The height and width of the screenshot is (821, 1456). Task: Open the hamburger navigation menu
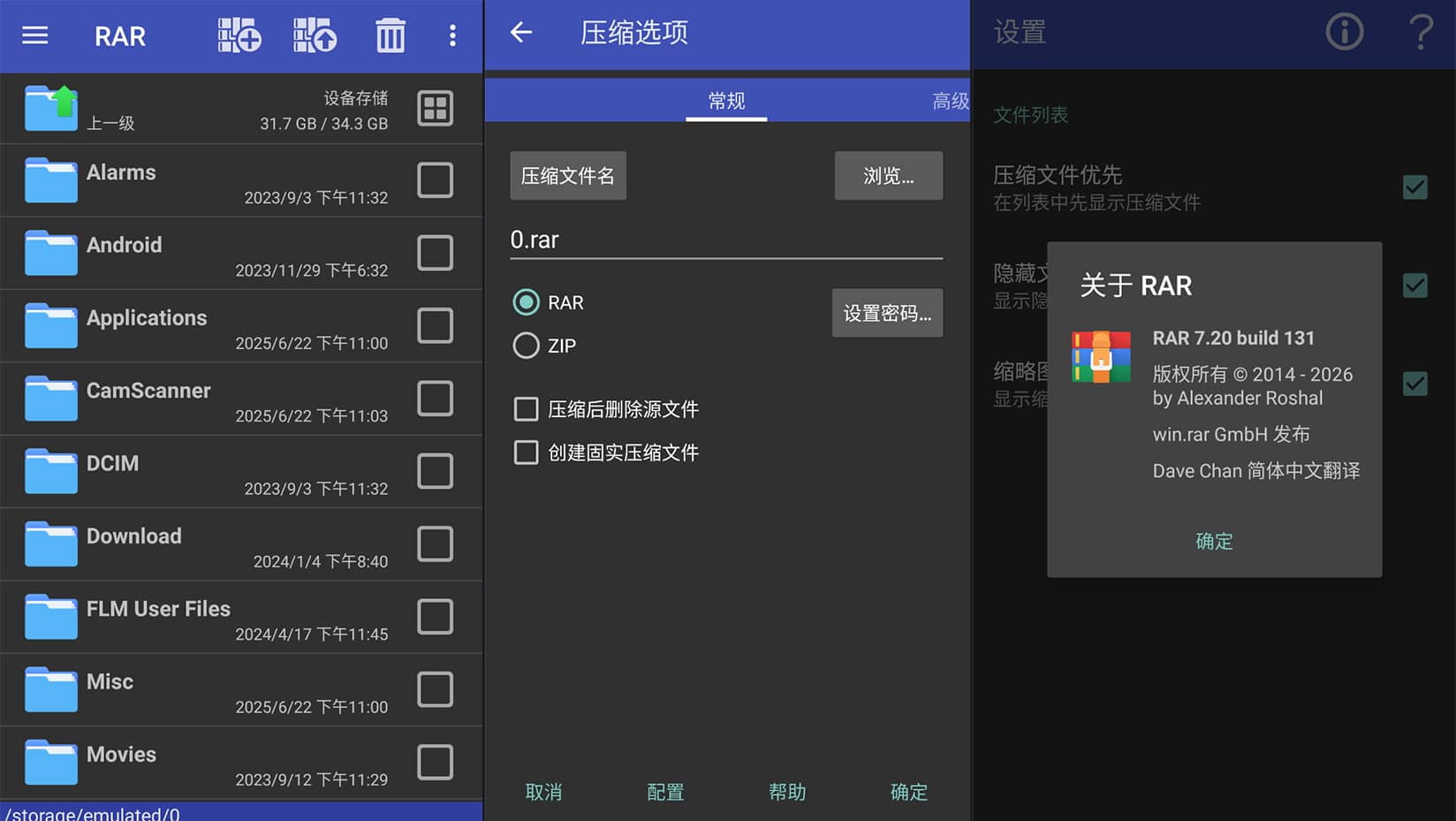pyautogui.click(x=35, y=35)
